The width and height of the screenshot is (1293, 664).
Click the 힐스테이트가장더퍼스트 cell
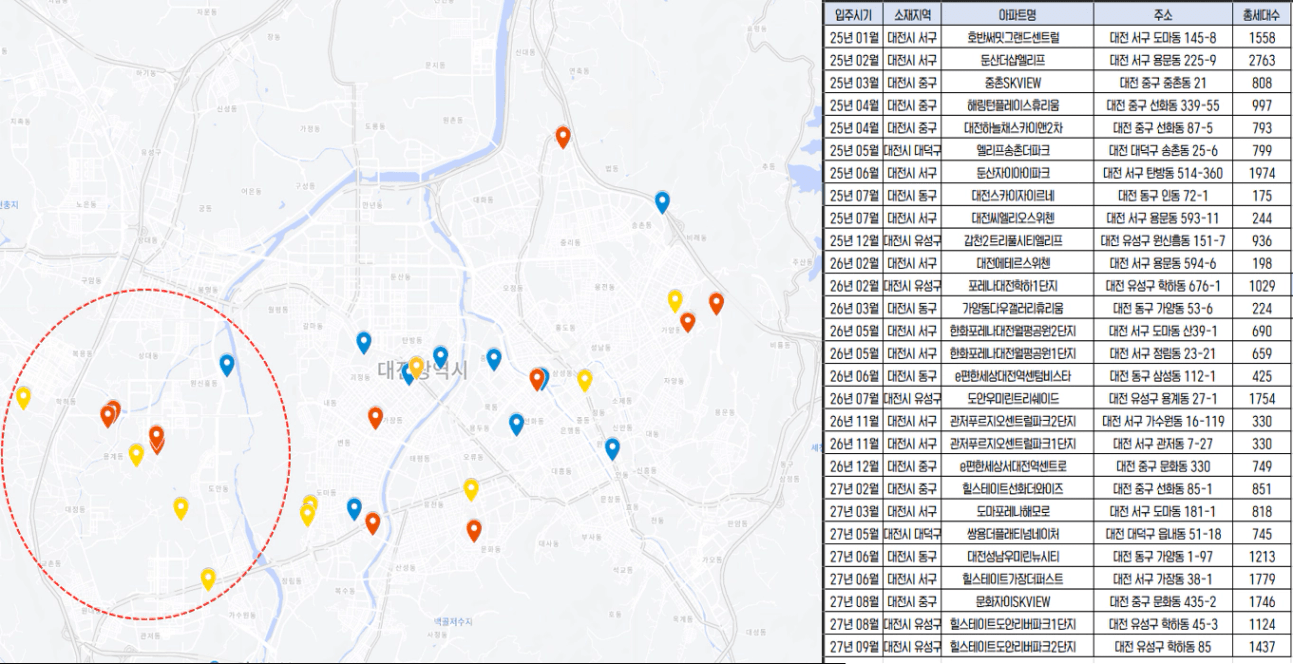point(1017,579)
